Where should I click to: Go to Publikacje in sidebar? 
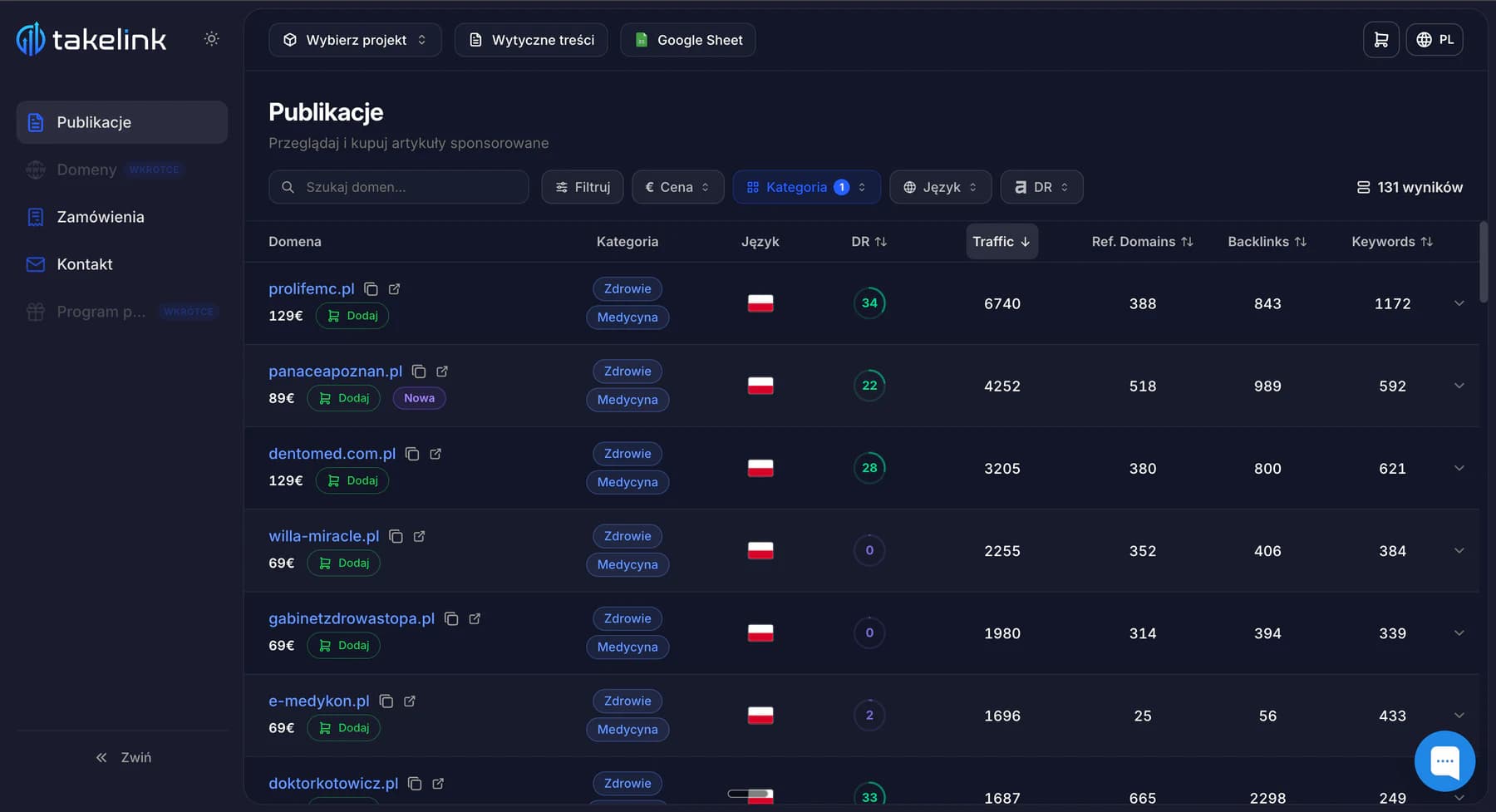point(122,122)
